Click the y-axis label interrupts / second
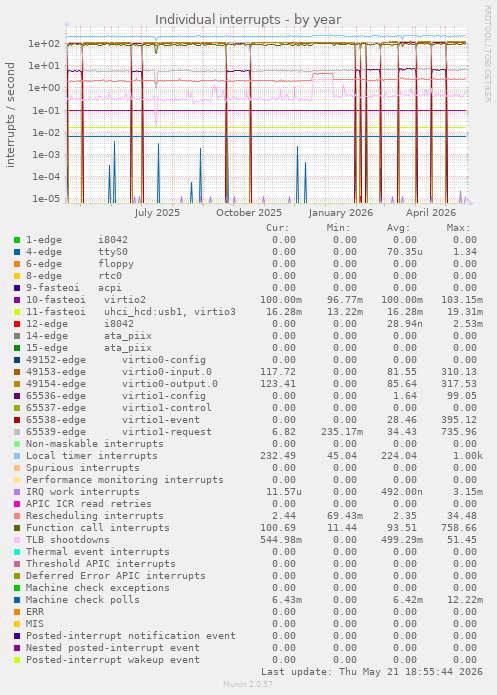The height and width of the screenshot is (695, 497). 10,115
